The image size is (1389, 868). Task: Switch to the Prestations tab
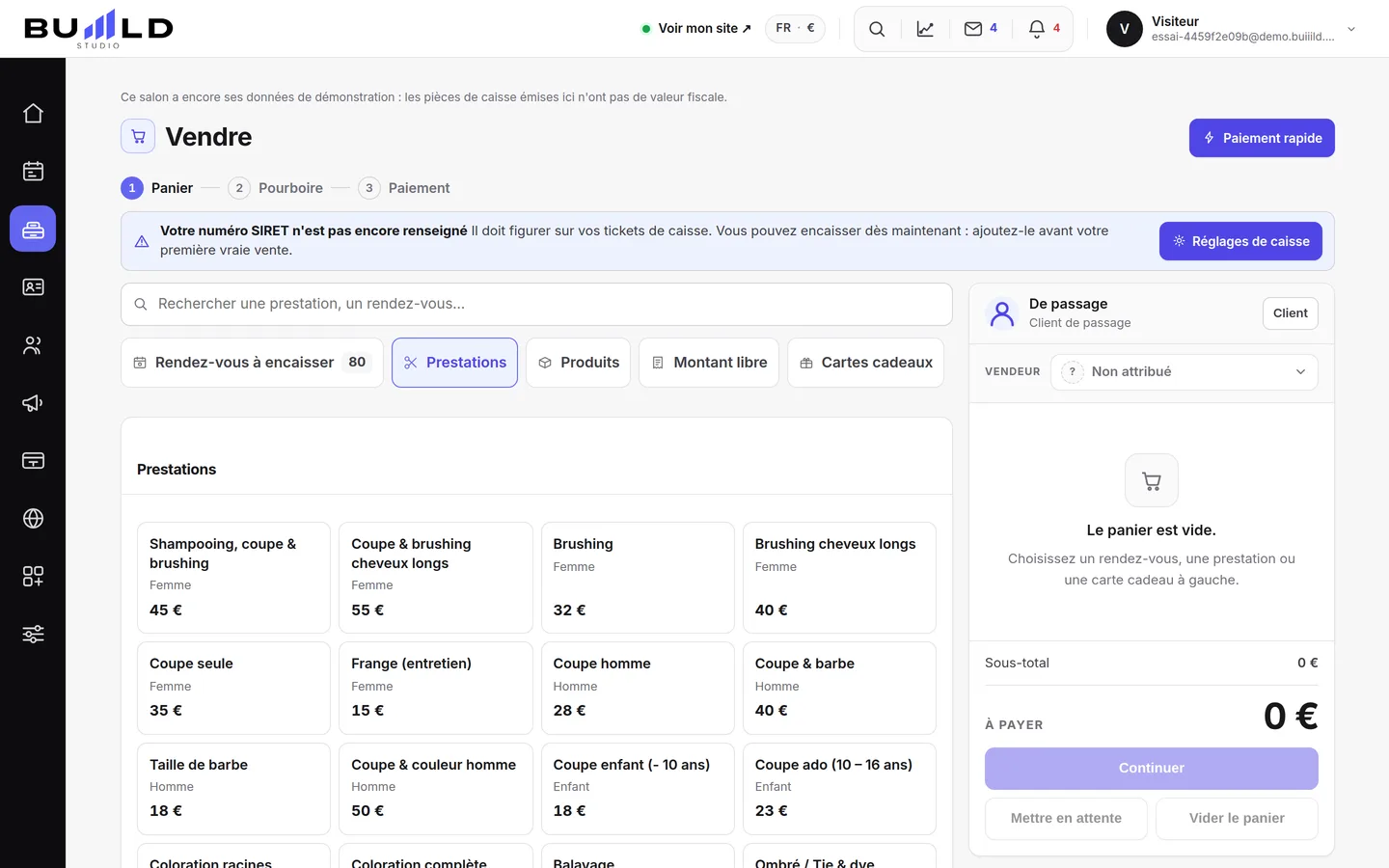(x=454, y=363)
